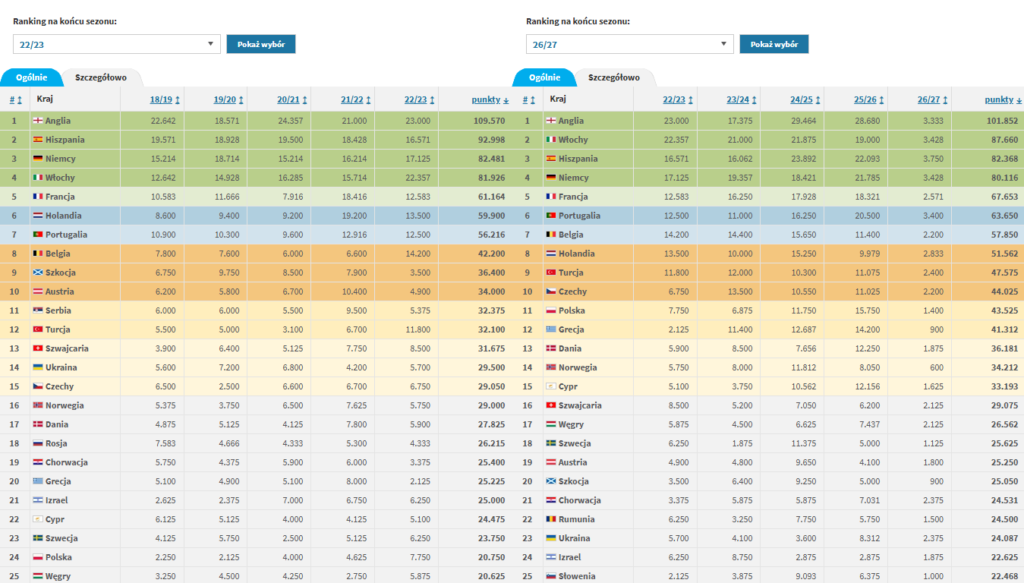Sort left table by rank number column
Viewport: 1024px width, 583px height.
16,100
